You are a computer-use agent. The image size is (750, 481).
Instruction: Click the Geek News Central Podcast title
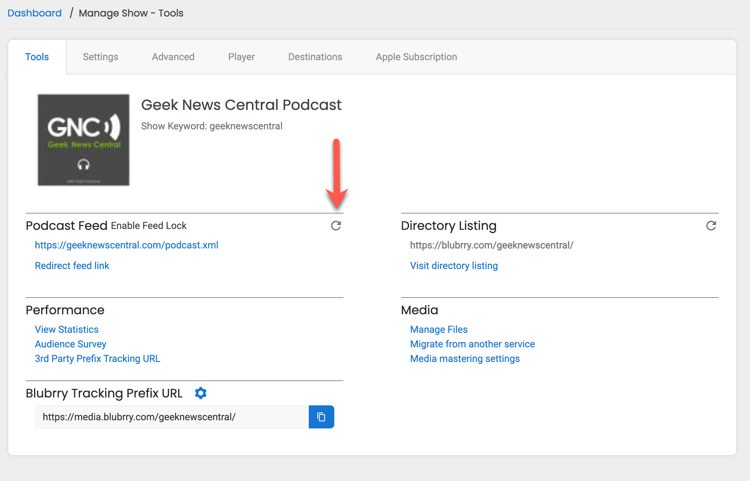[241, 105]
